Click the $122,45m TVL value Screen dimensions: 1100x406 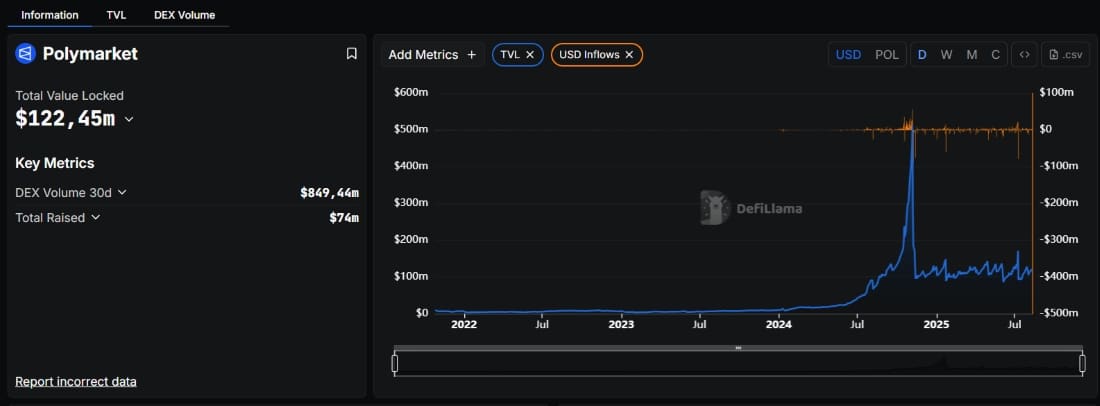coord(65,119)
